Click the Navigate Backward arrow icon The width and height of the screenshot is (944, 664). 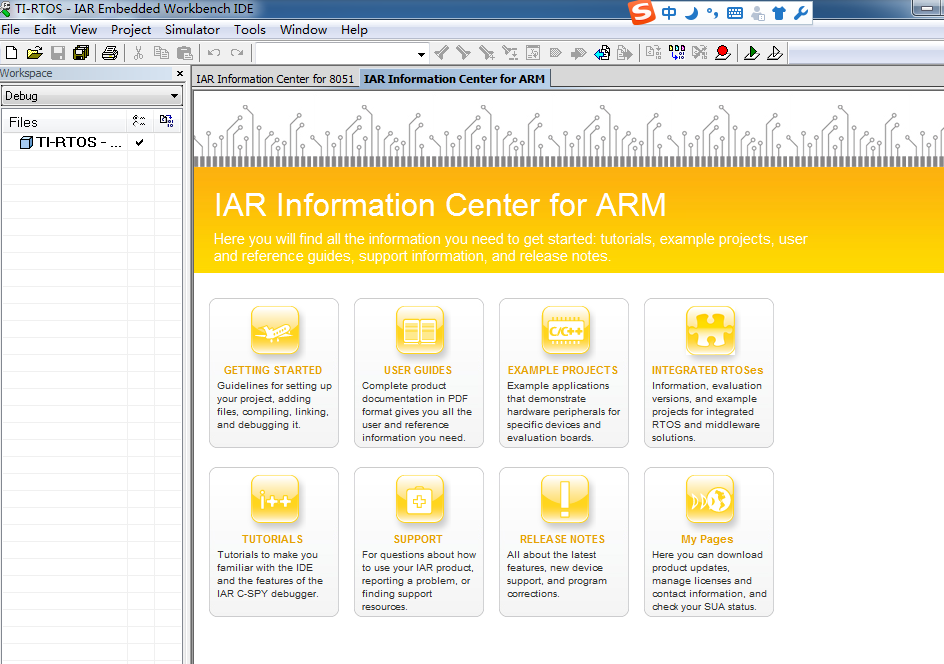(602, 53)
